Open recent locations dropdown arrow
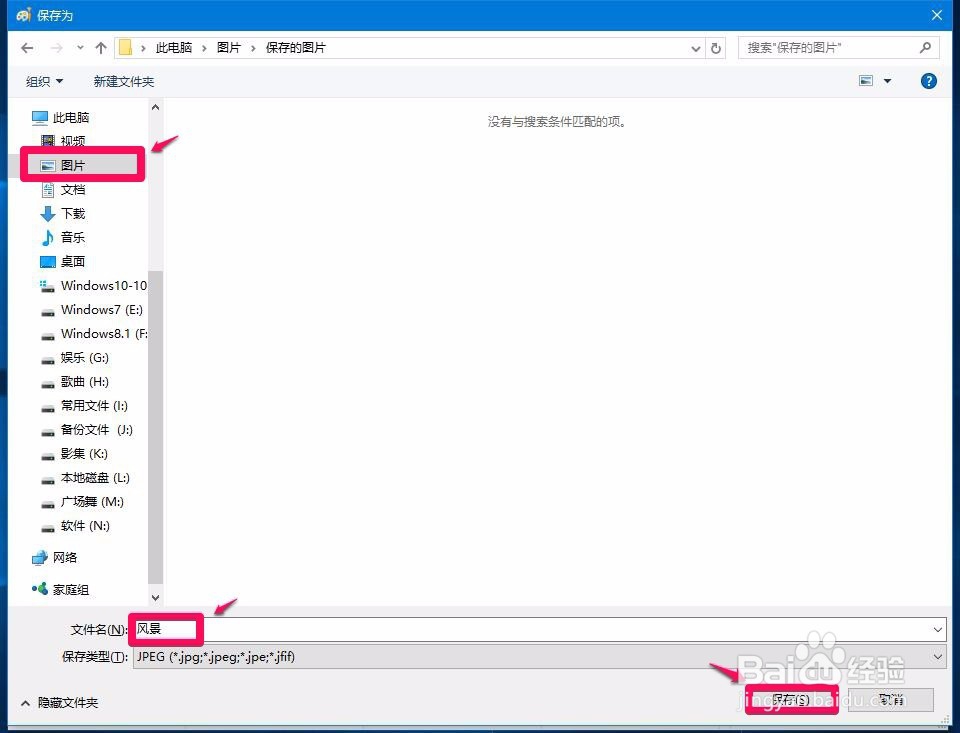The height and width of the screenshot is (733, 960). point(80,48)
